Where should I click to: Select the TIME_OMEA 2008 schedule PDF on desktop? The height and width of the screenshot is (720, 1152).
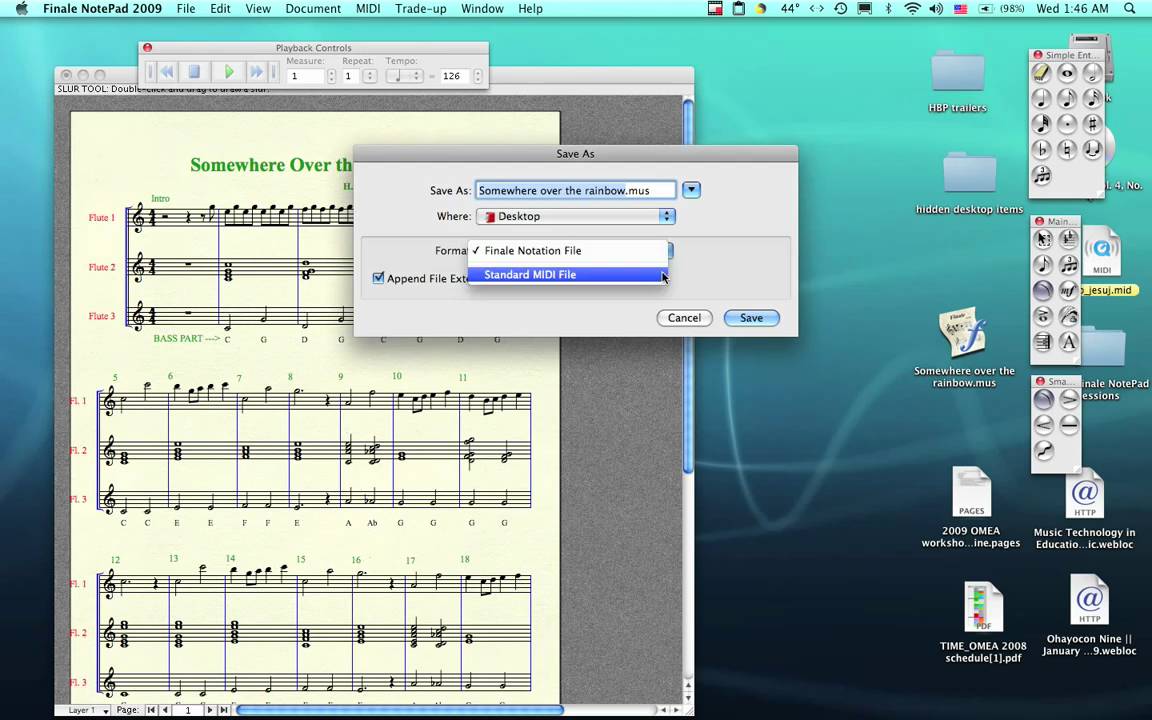(x=983, y=622)
